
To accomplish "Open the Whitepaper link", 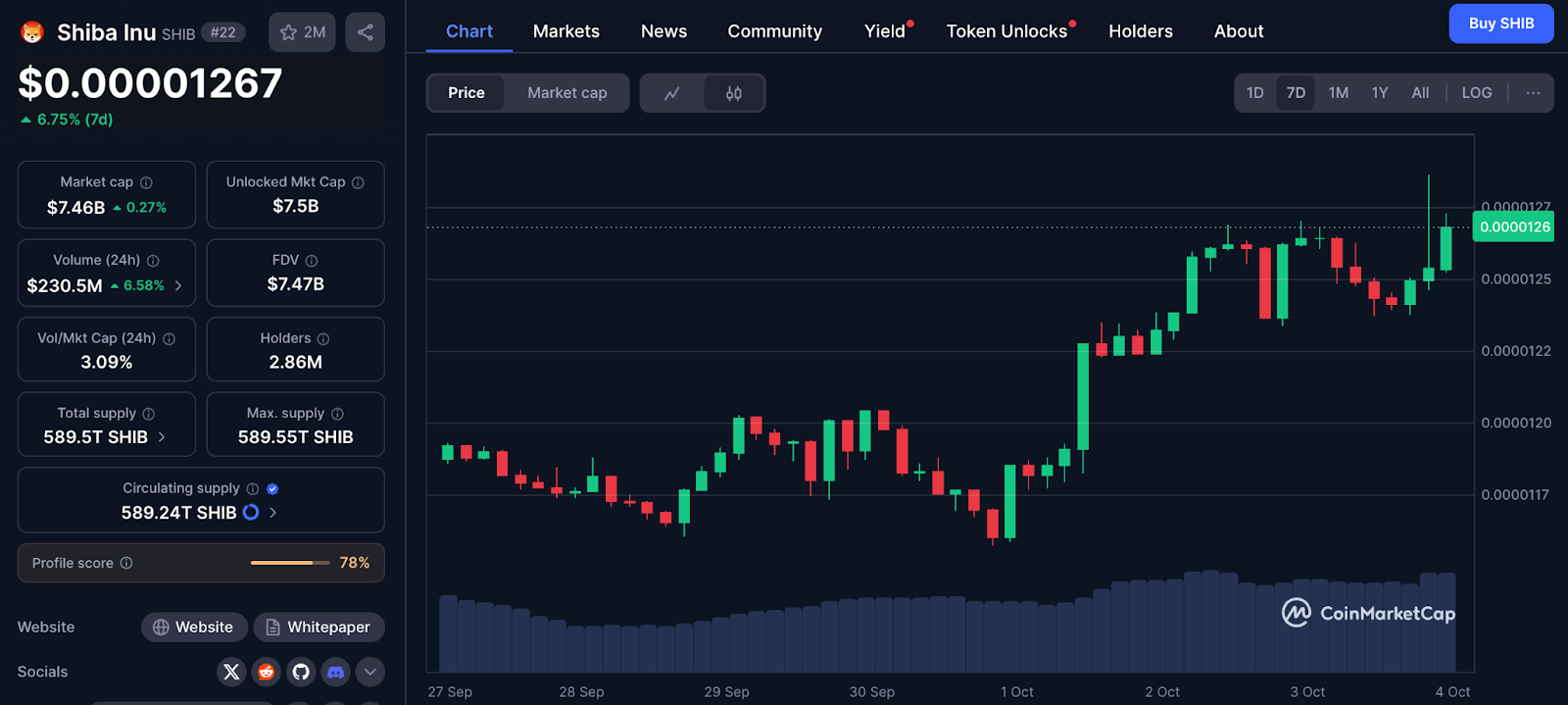I will pyautogui.click(x=318, y=627).
